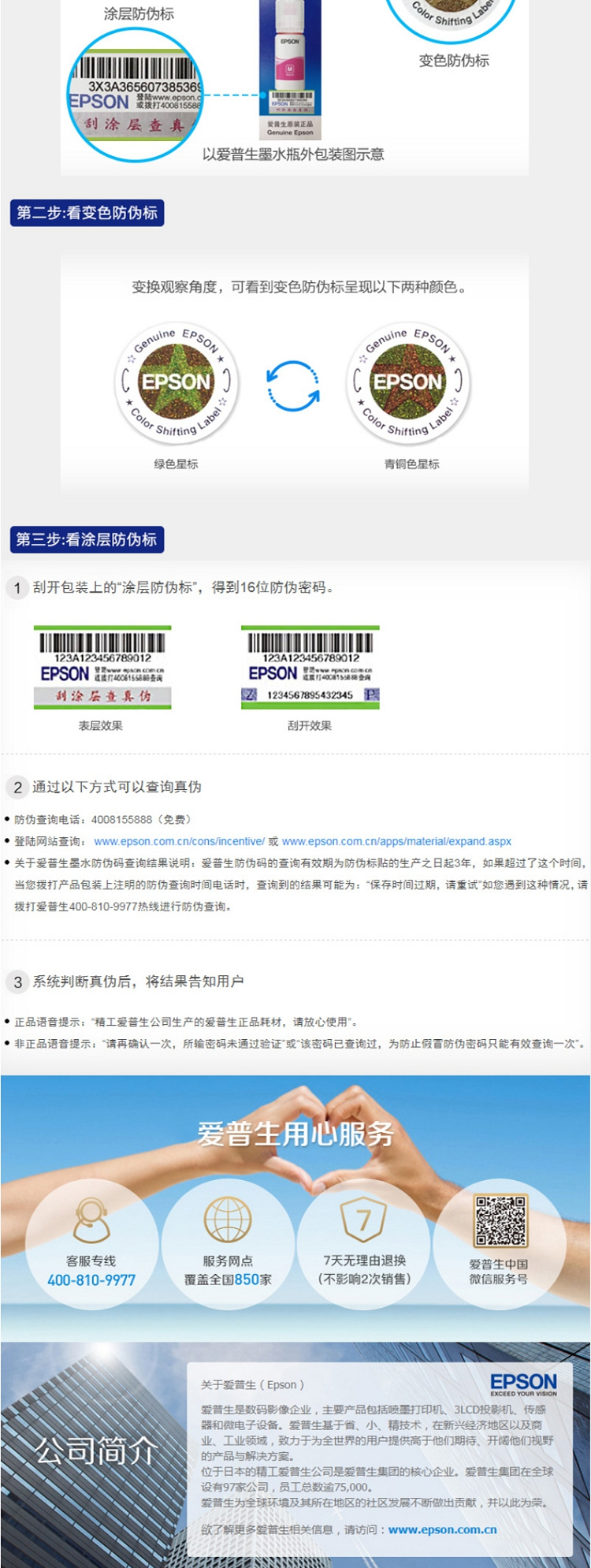Screen dimensions: 591x1568
Task: Select the 第三步:看涂层防伪标 heading
Action: [x=87, y=540]
